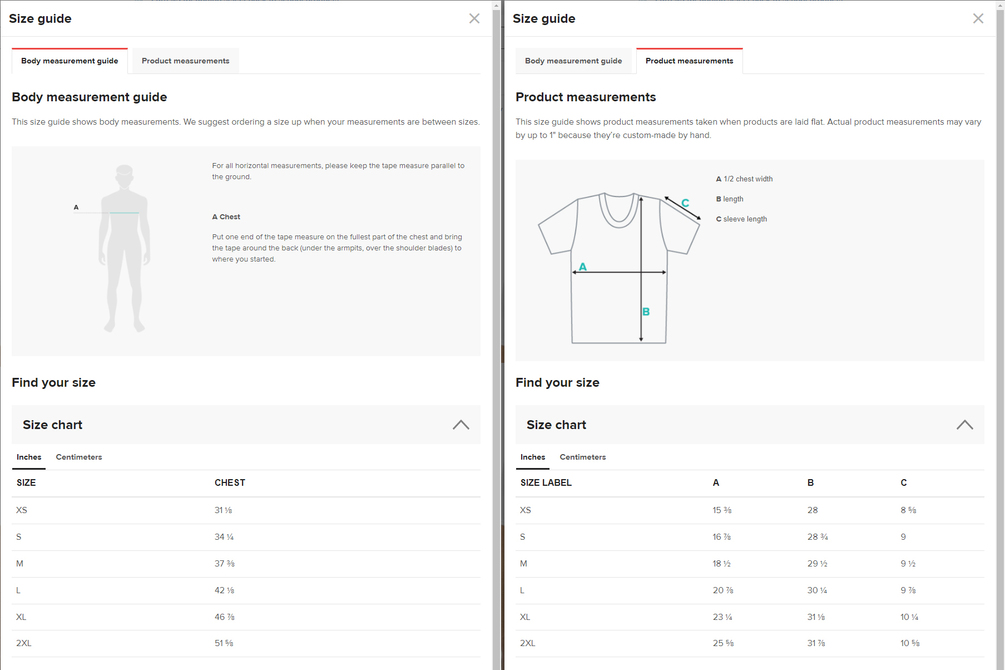1005x670 pixels.
Task: Click the sleeve length label C on shirt
Action: point(685,204)
